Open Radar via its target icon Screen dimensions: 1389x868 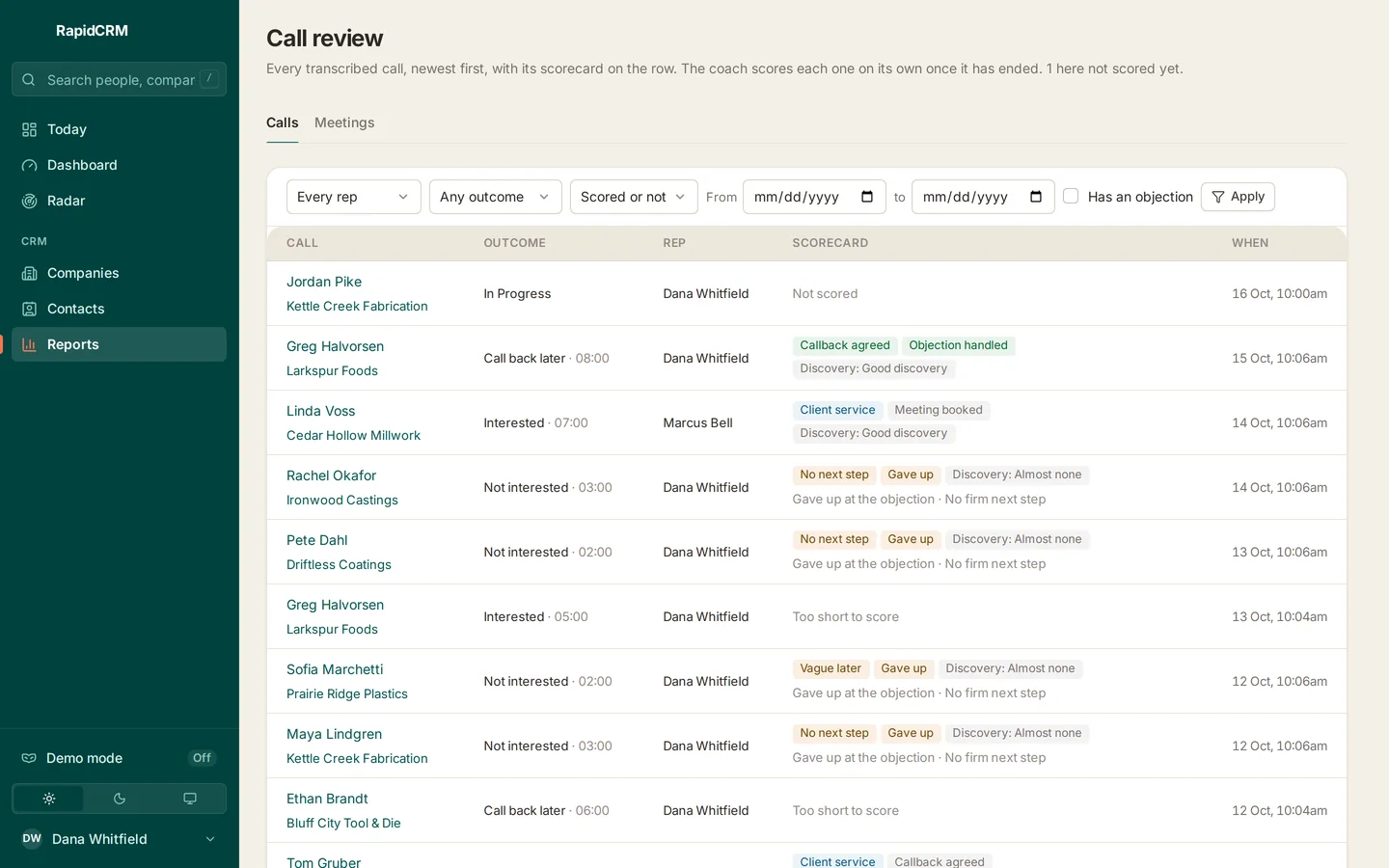pos(30,201)
